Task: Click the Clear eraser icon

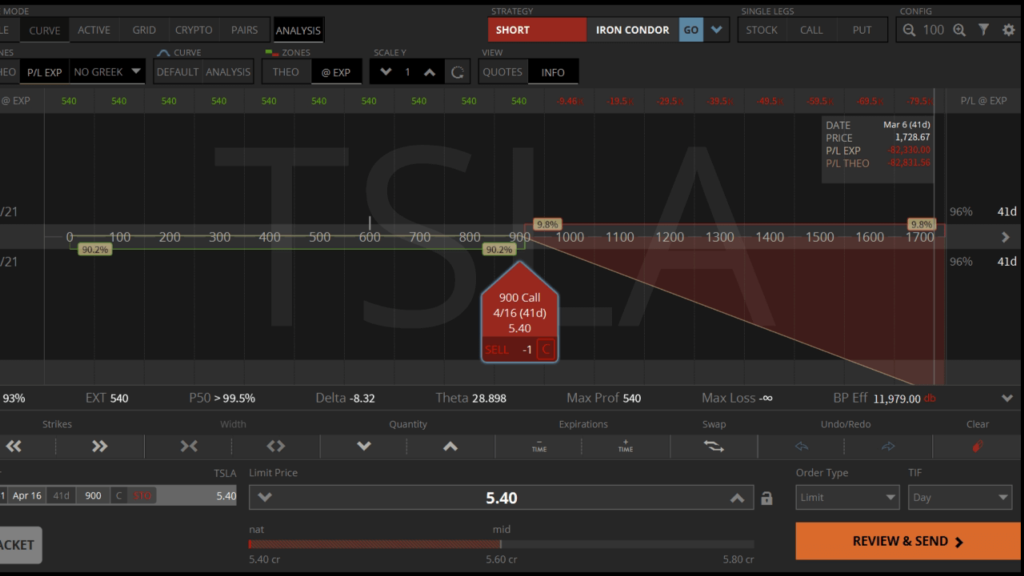Action: pos(977,447)
